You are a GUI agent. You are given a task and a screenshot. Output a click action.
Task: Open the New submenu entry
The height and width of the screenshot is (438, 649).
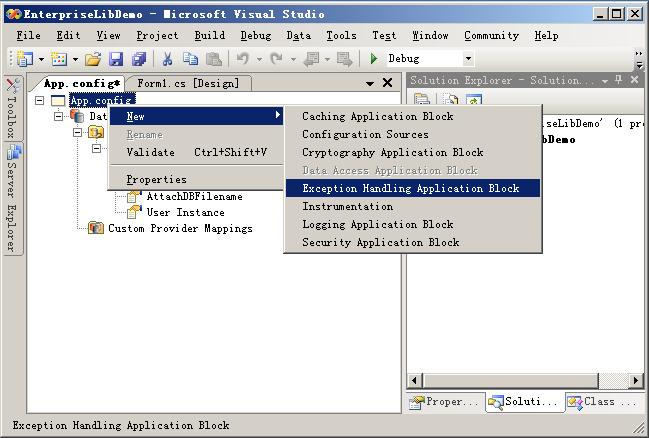coord(196,116)
